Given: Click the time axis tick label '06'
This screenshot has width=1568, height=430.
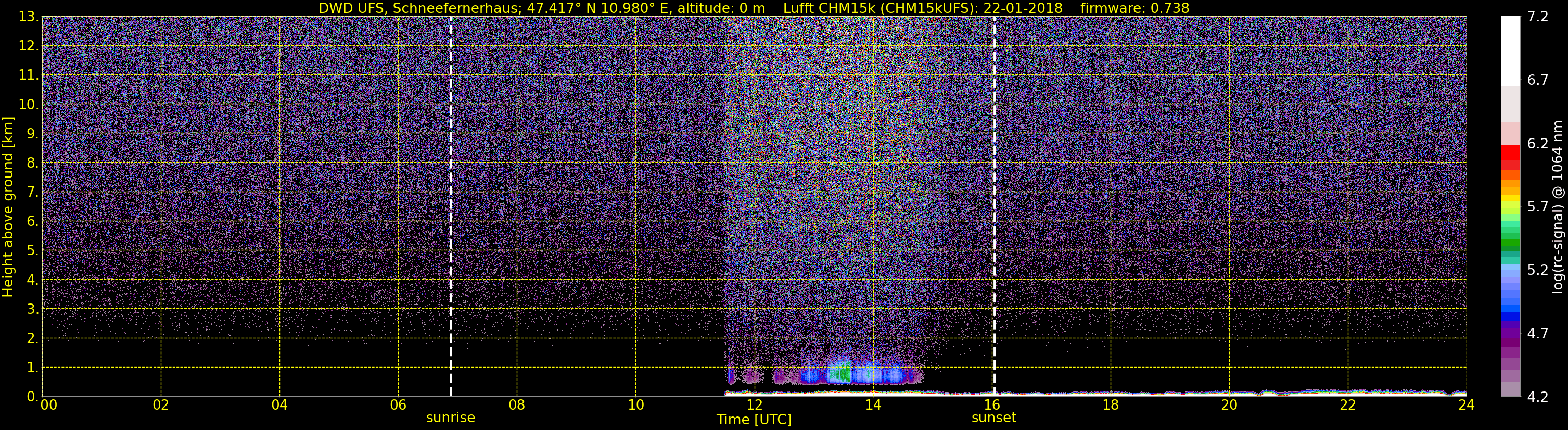Looking at the screenshot, I should coord(398,405).
